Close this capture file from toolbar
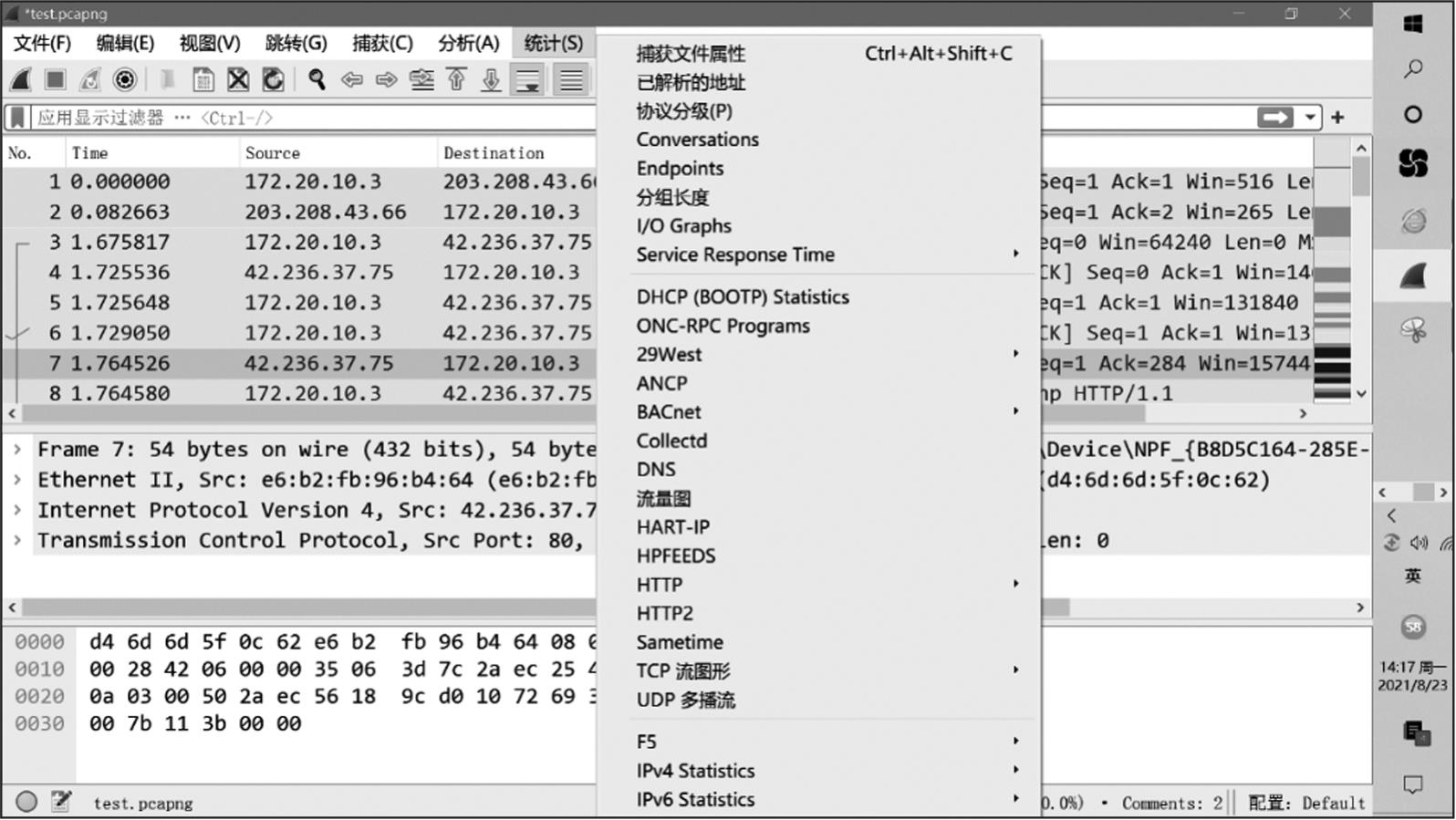 [238, 80]
